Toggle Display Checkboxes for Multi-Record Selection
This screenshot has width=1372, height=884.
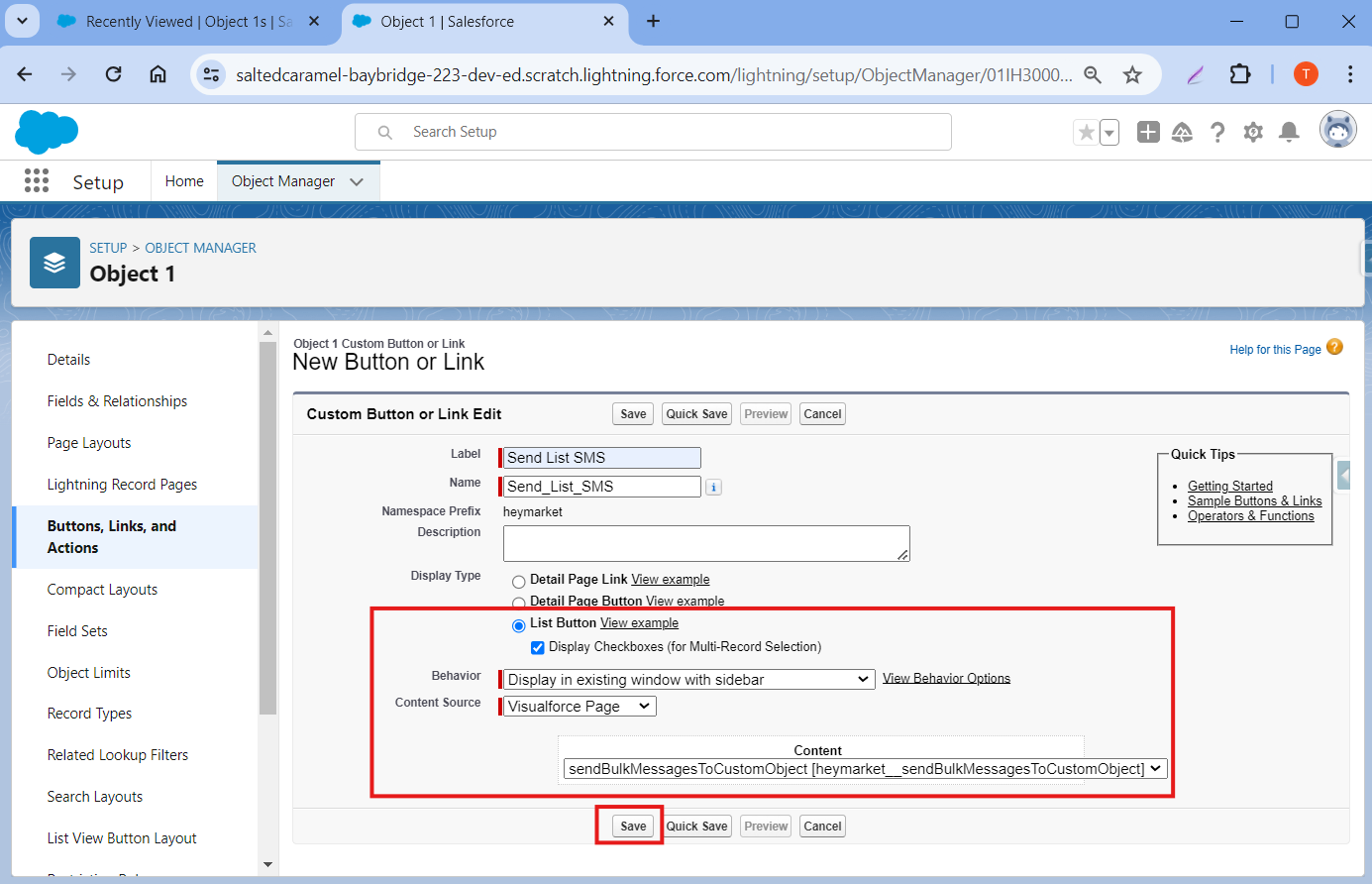537,647
